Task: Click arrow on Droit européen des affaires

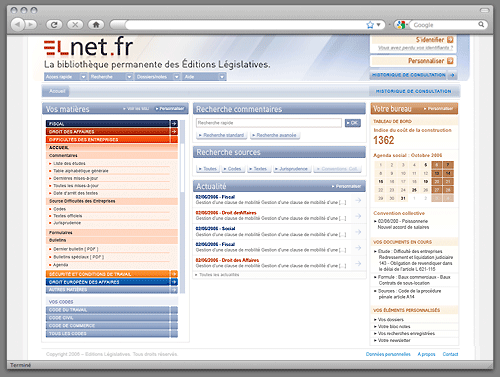Action: (x=174, y=282)
